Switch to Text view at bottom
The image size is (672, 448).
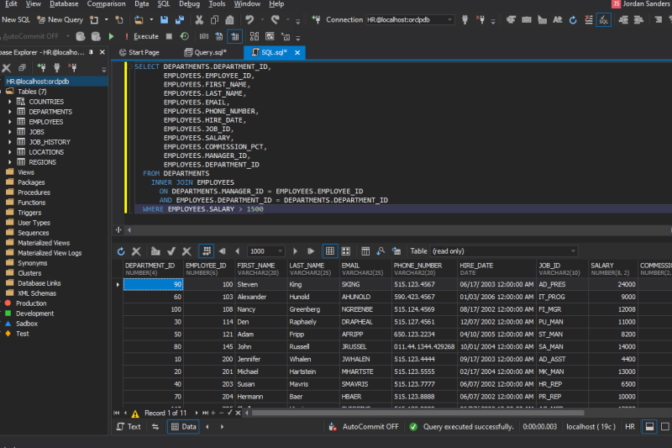[x=129, y=426]
